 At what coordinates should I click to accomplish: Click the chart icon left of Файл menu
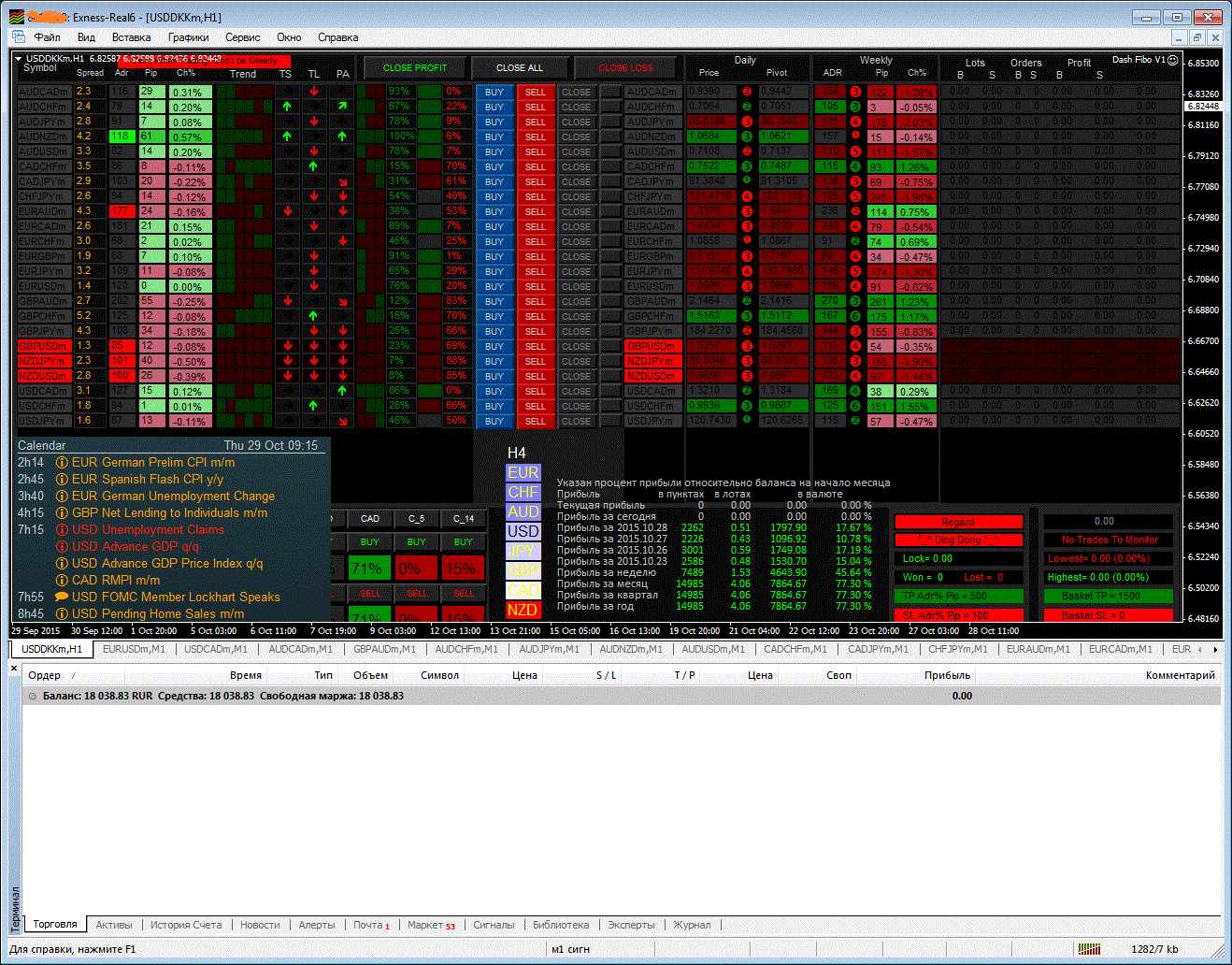tap(20, 37)
